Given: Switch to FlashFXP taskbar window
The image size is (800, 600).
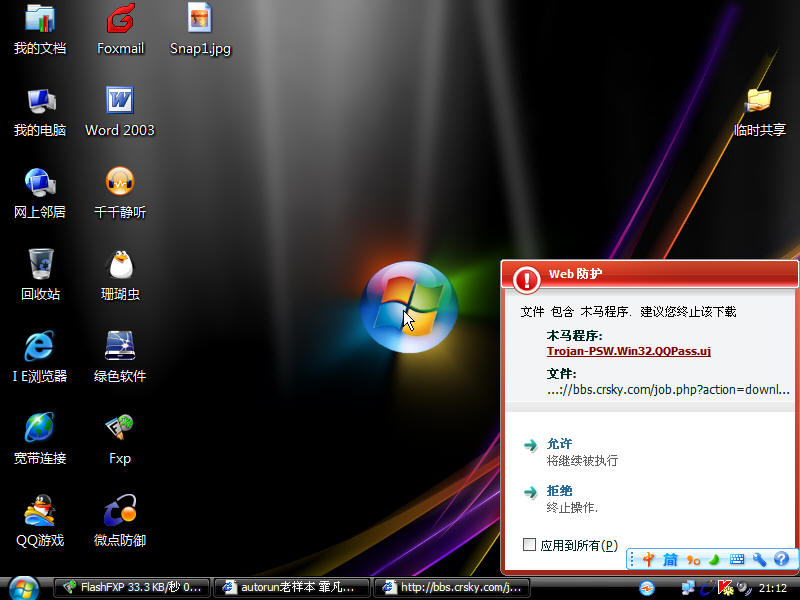Looking at the screenshot, I should [x=132, y=587].
